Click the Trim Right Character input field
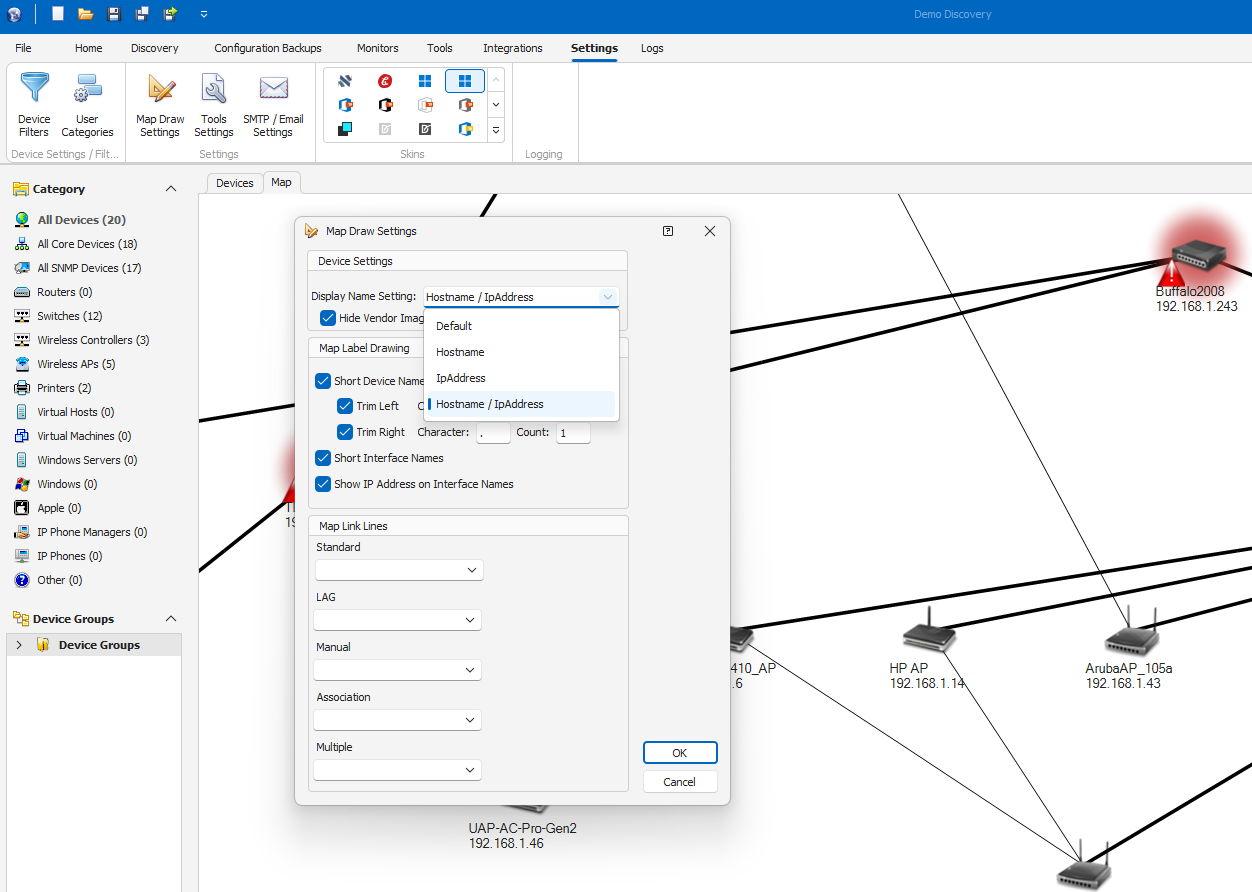Screen dimensions: 1252x892 493,433
